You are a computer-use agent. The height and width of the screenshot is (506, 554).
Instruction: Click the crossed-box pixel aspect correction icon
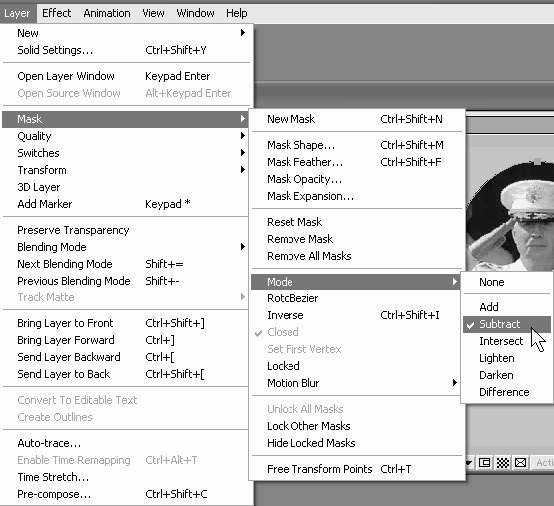click(520, 463)
